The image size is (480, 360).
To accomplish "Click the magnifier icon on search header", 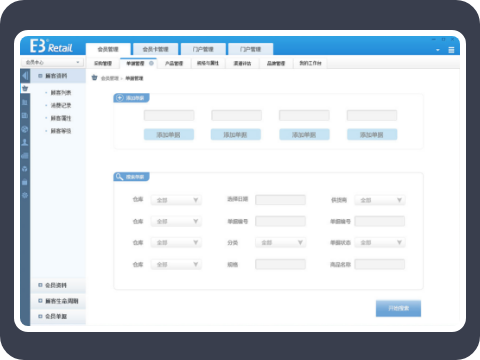I will (x=119, y=177).
